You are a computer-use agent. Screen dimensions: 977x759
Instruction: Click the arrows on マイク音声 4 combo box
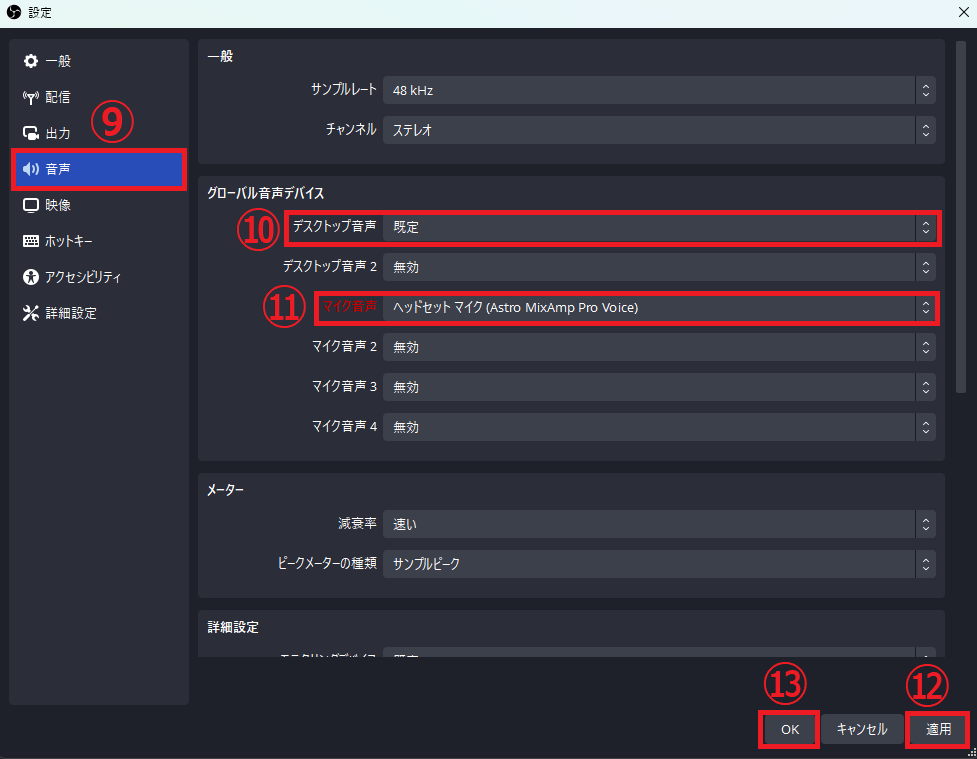pyautogui.click(x=926, y=427)
